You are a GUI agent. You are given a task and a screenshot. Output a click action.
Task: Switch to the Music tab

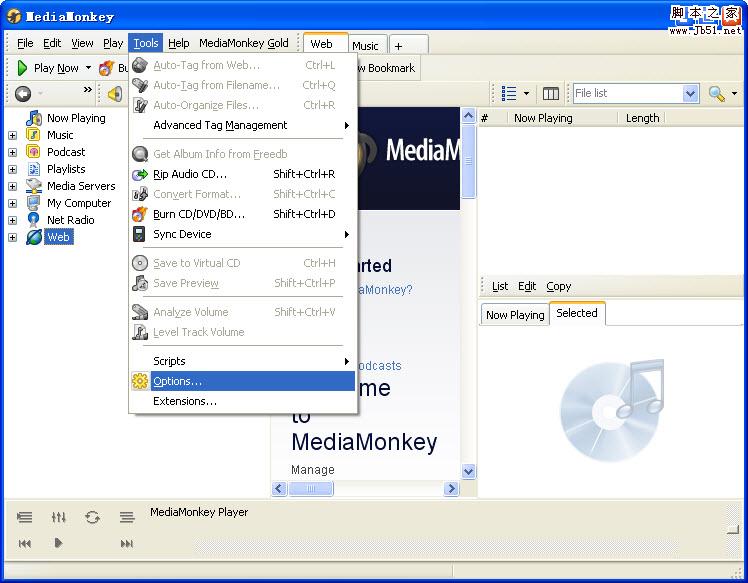point(368,46)
